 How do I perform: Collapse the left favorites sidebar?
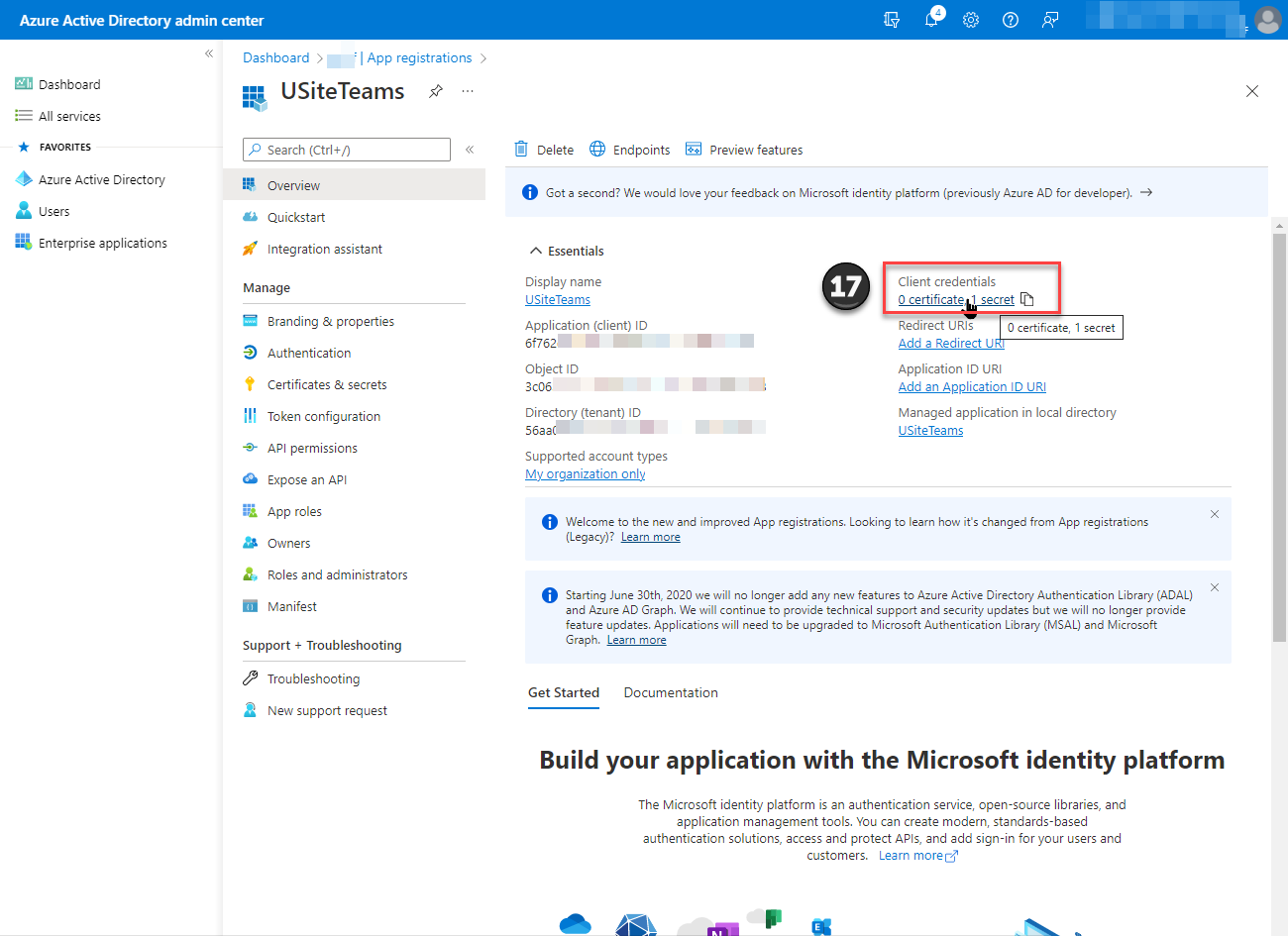(x=209, y=53)
